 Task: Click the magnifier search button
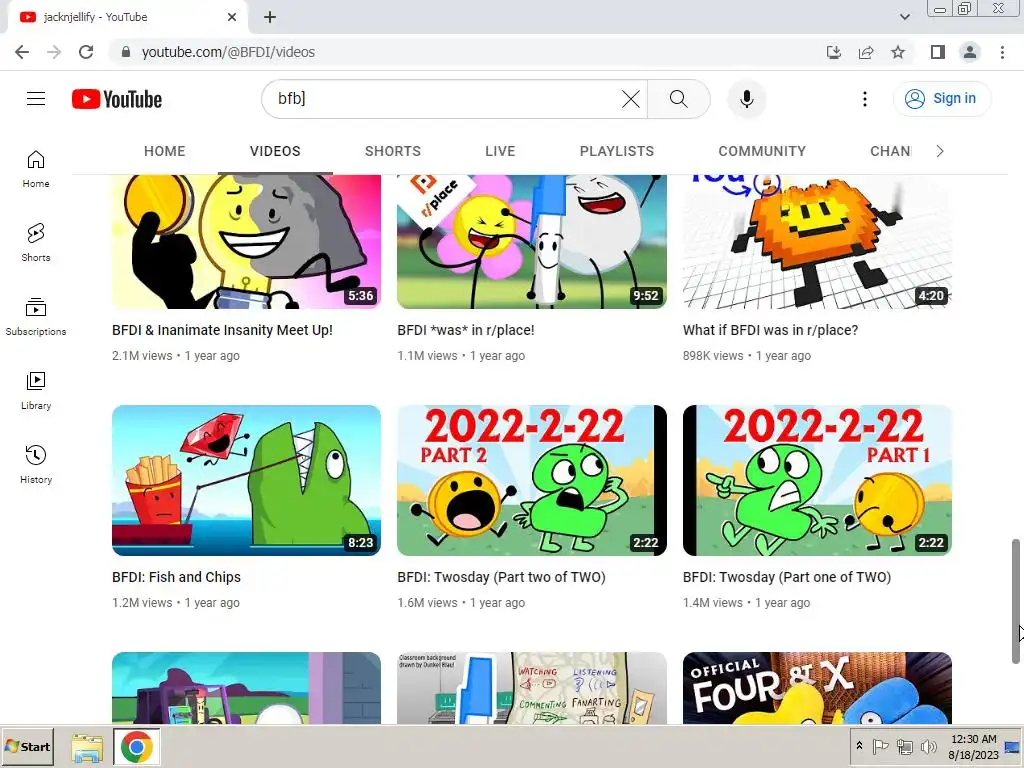[679, 99]
